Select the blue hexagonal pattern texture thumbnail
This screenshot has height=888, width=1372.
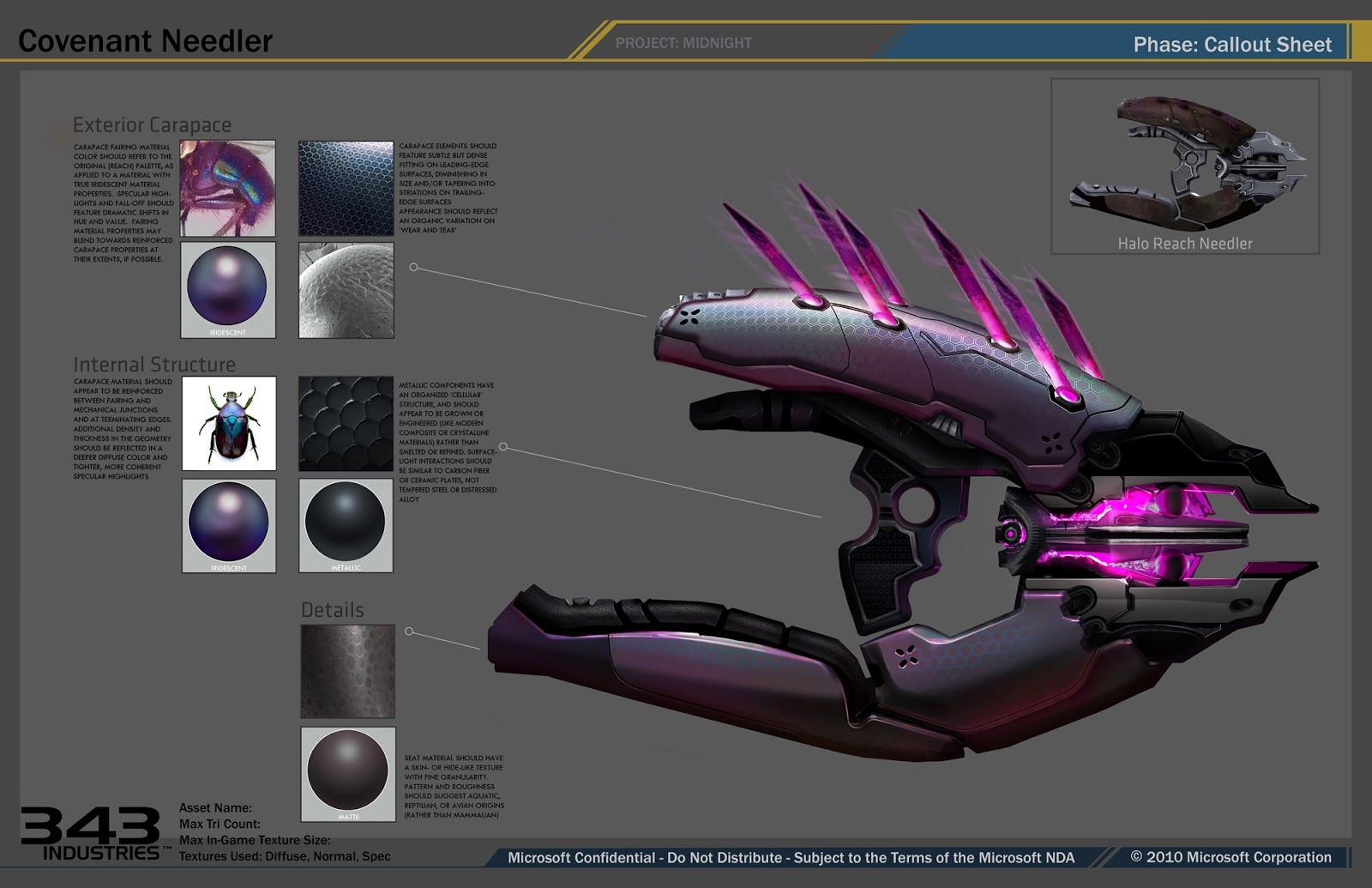(x=346, y=189)
